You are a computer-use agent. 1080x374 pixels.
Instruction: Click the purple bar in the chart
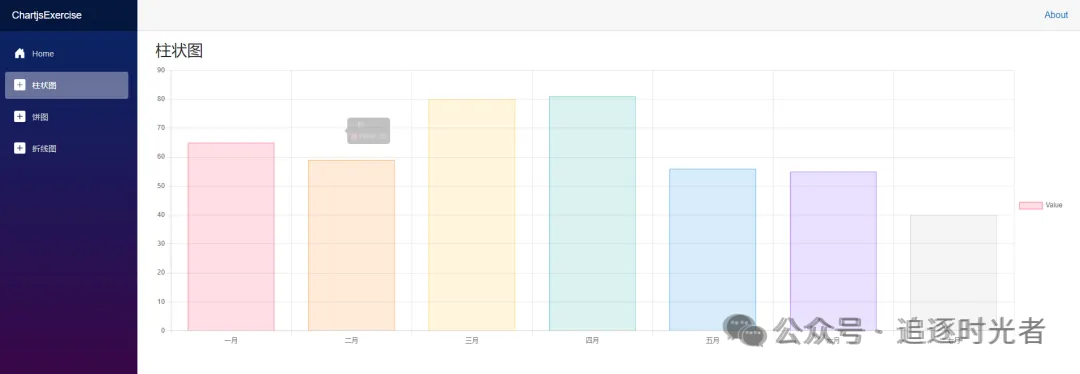click(833, 251)
